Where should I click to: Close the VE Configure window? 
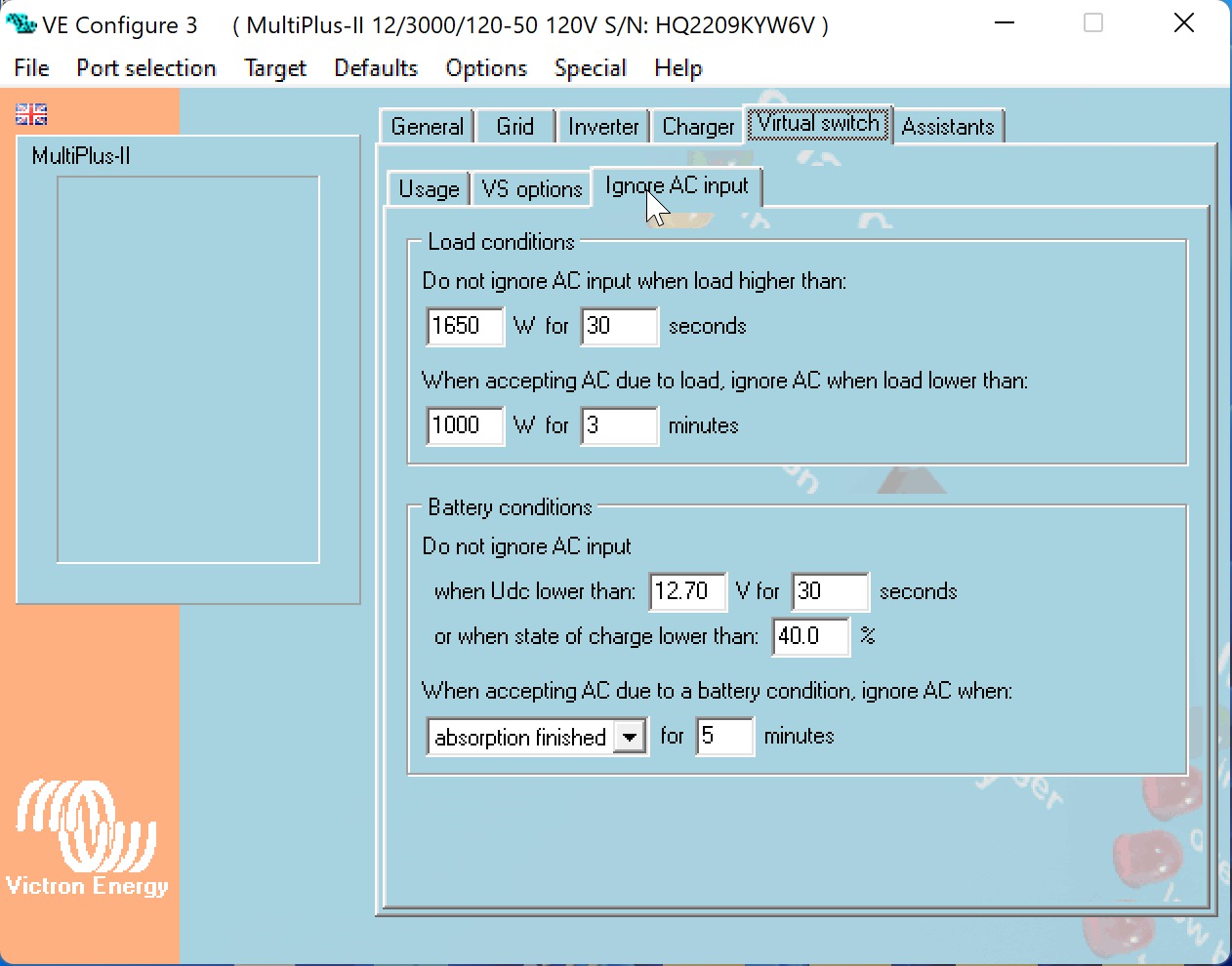[x=1184, y=23]
